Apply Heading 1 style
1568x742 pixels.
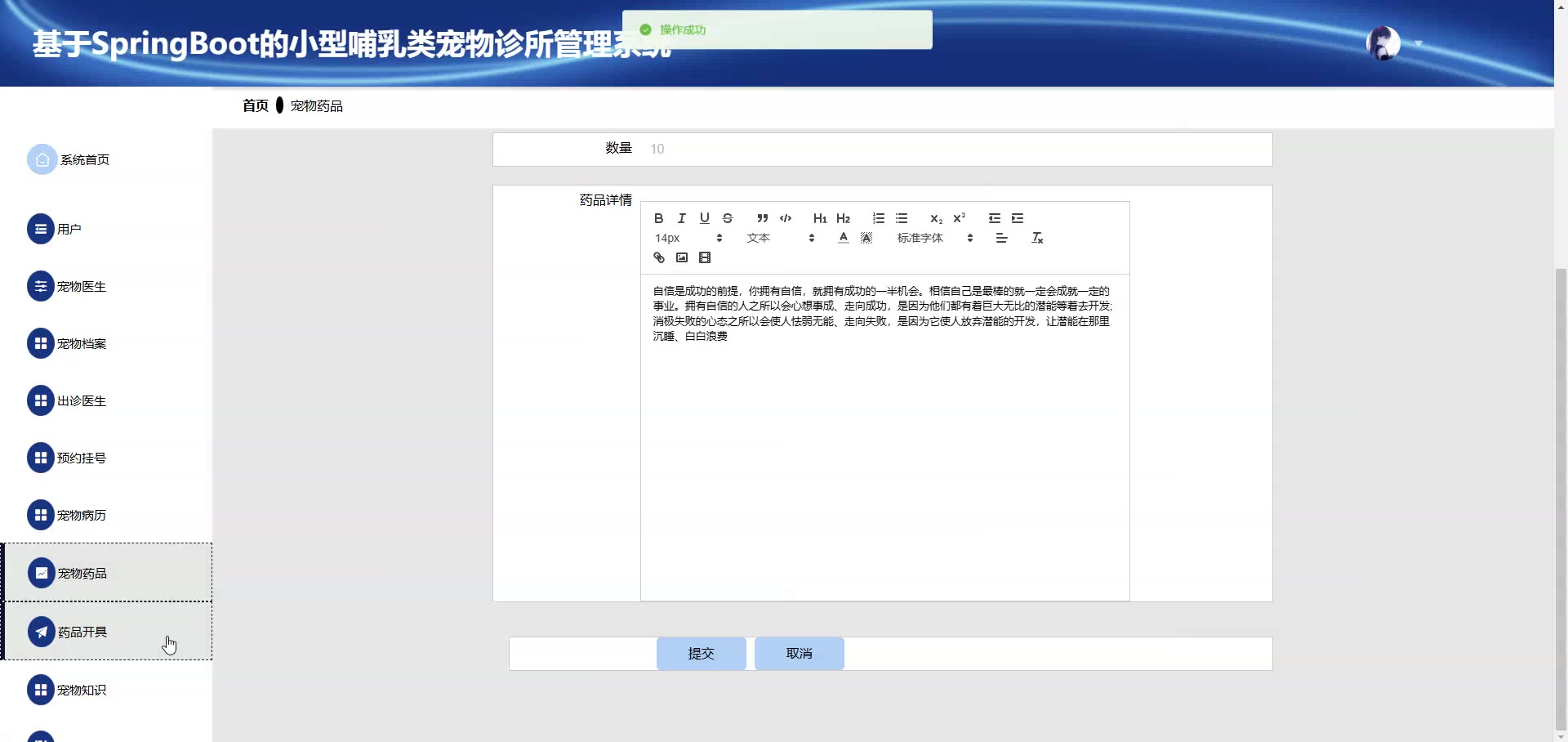tap(820, 218)
